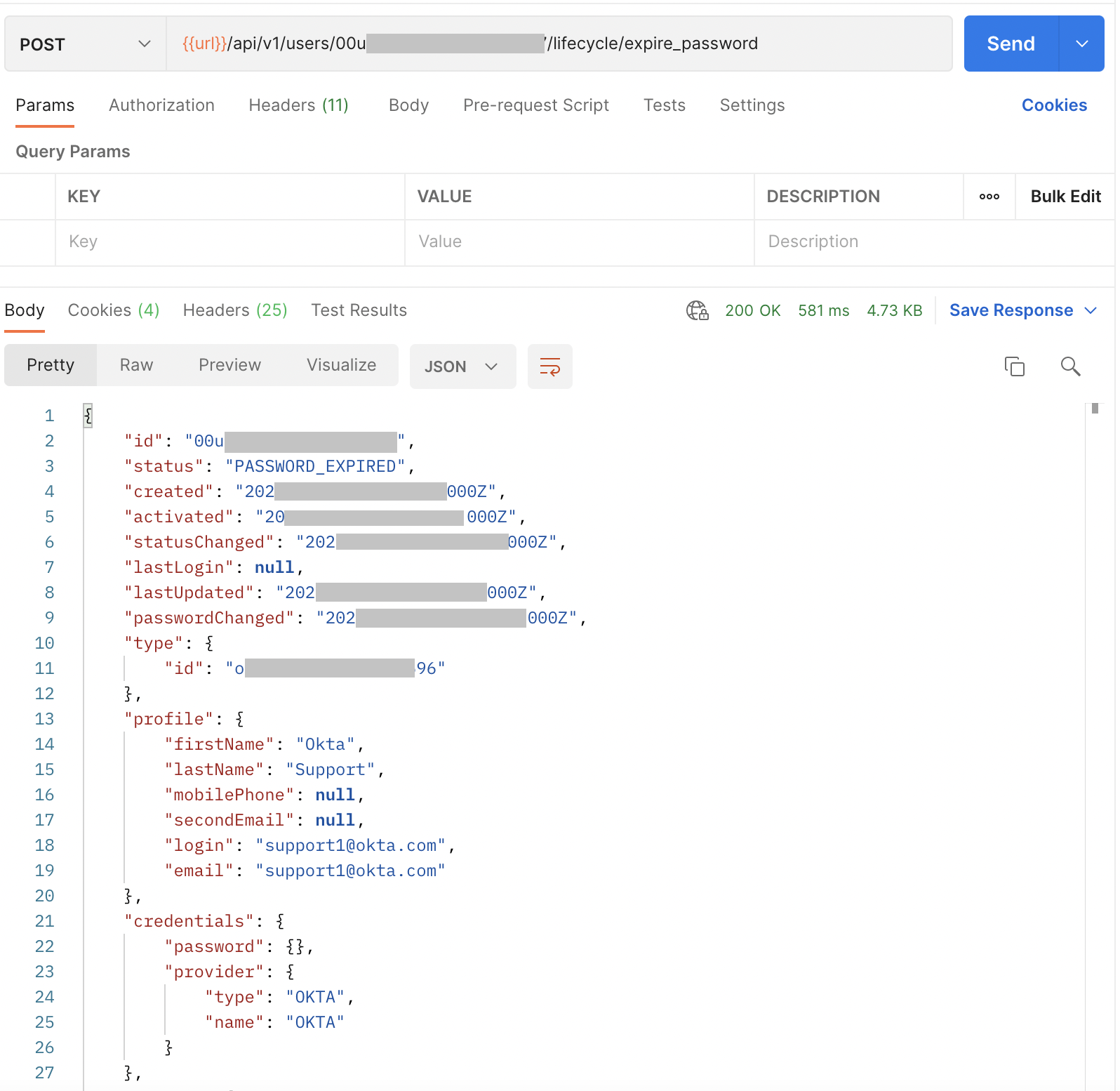The width and height of the screenshot is (1120, 1091).
Task: Open the request Body tab
Action: pos(408,105)
